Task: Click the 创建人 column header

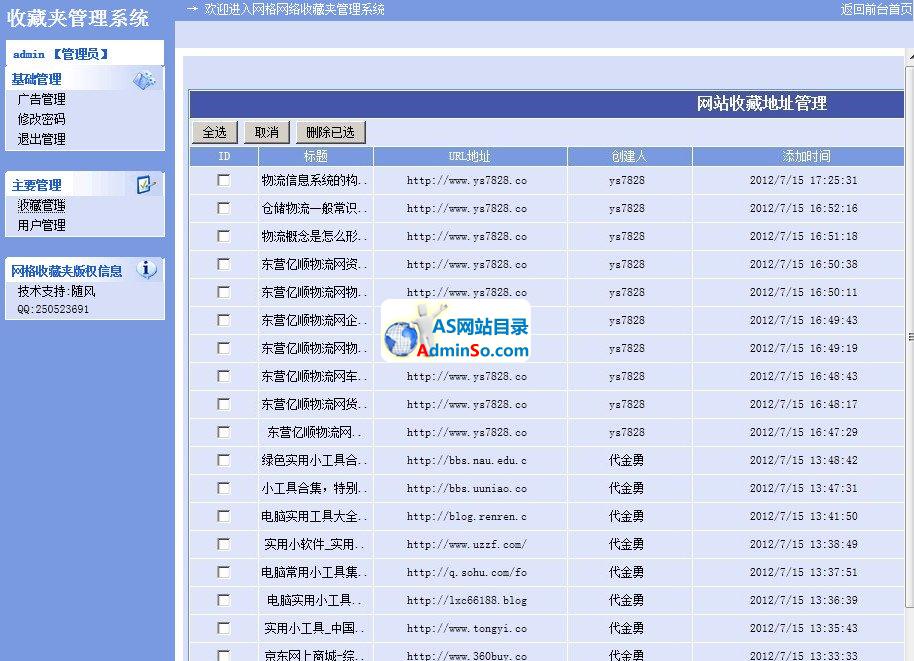Action: coord(630,156)
